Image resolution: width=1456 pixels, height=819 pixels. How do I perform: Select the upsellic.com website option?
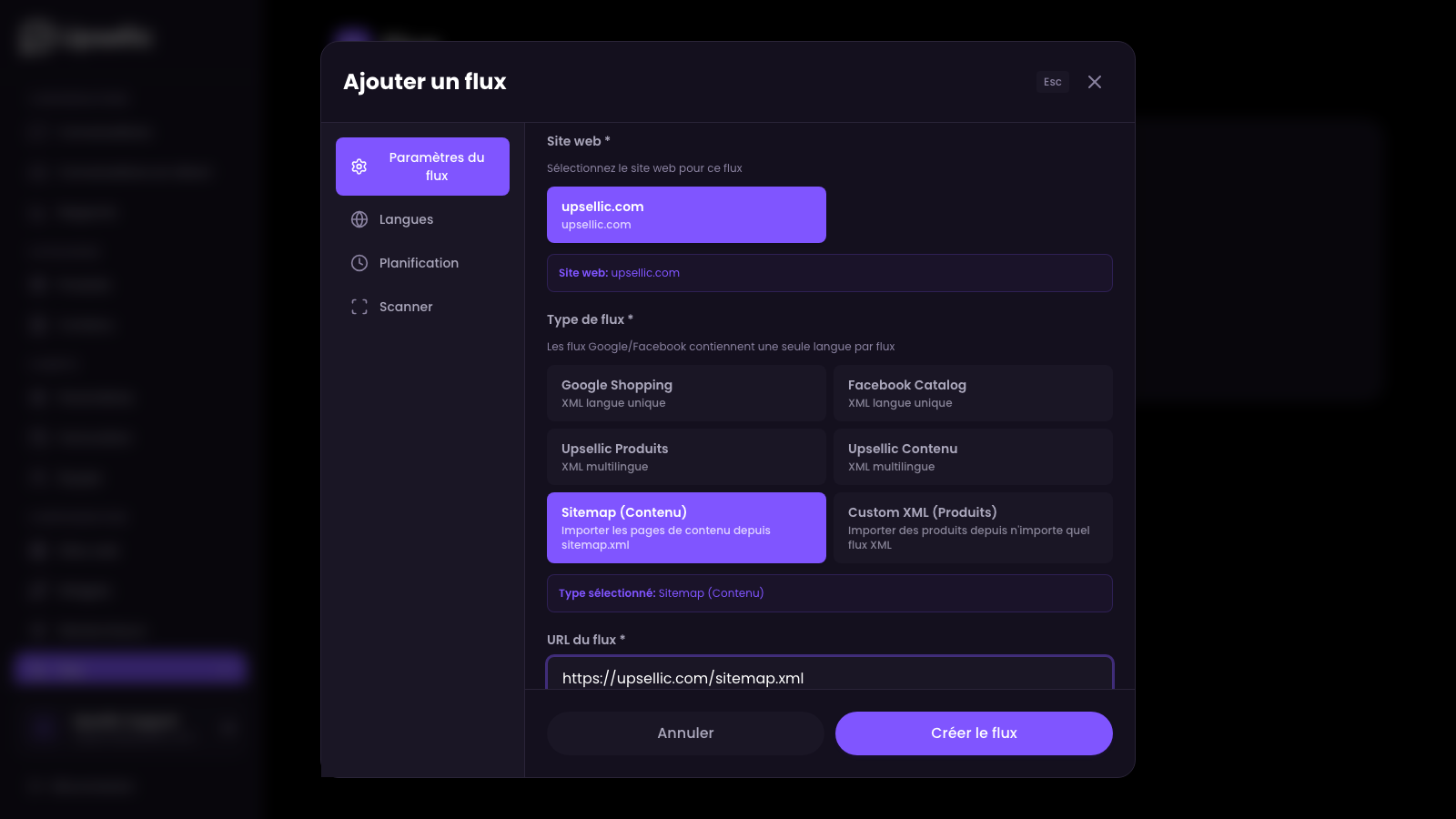(686, 215)
